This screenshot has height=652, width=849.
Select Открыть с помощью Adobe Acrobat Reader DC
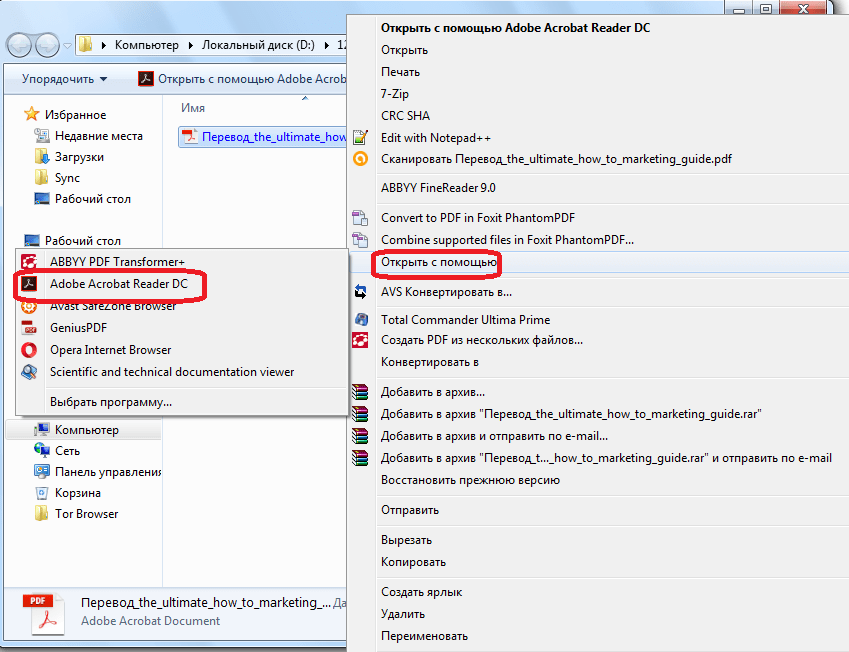click(515, 28)
